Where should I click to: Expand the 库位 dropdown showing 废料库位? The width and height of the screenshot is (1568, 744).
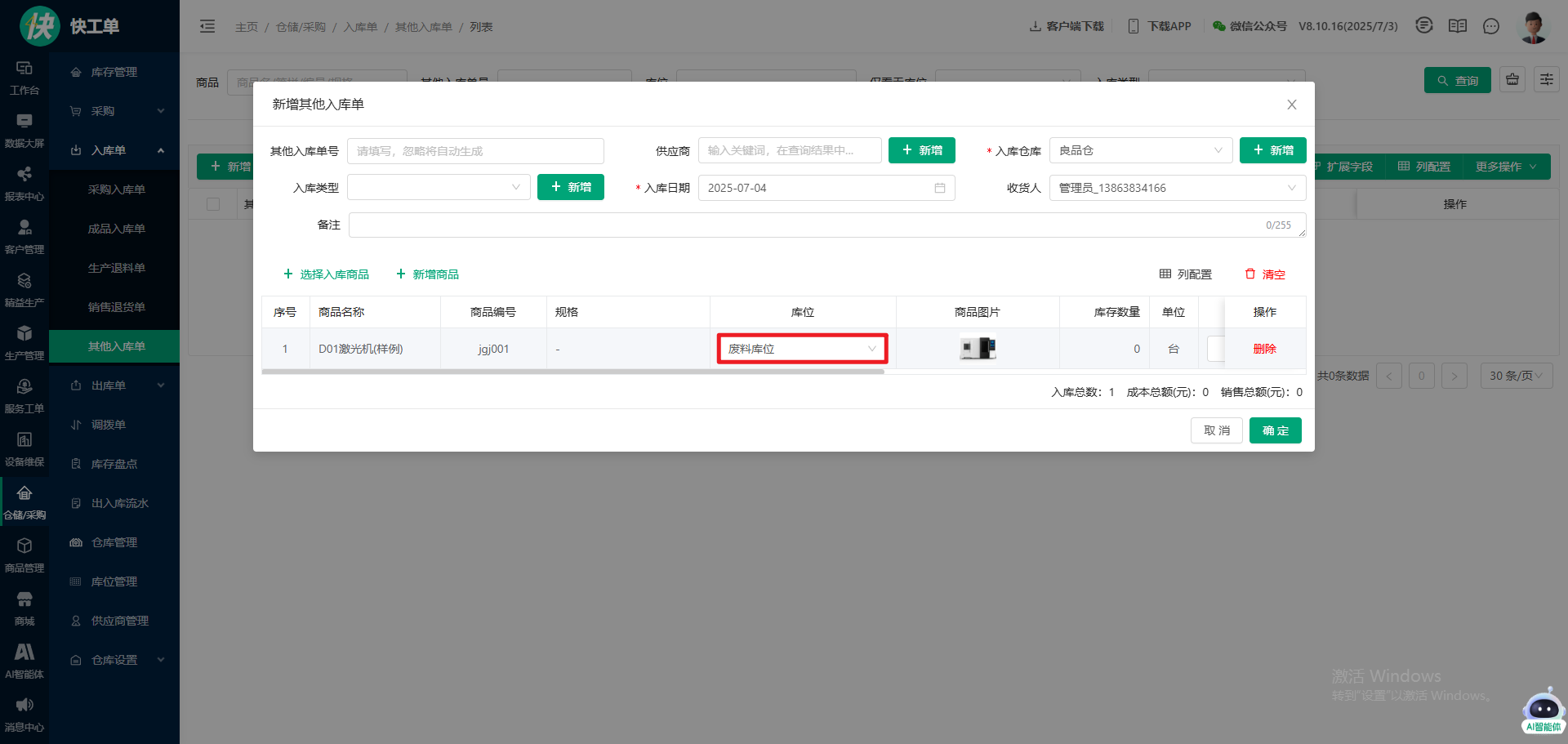coord(802,349)
